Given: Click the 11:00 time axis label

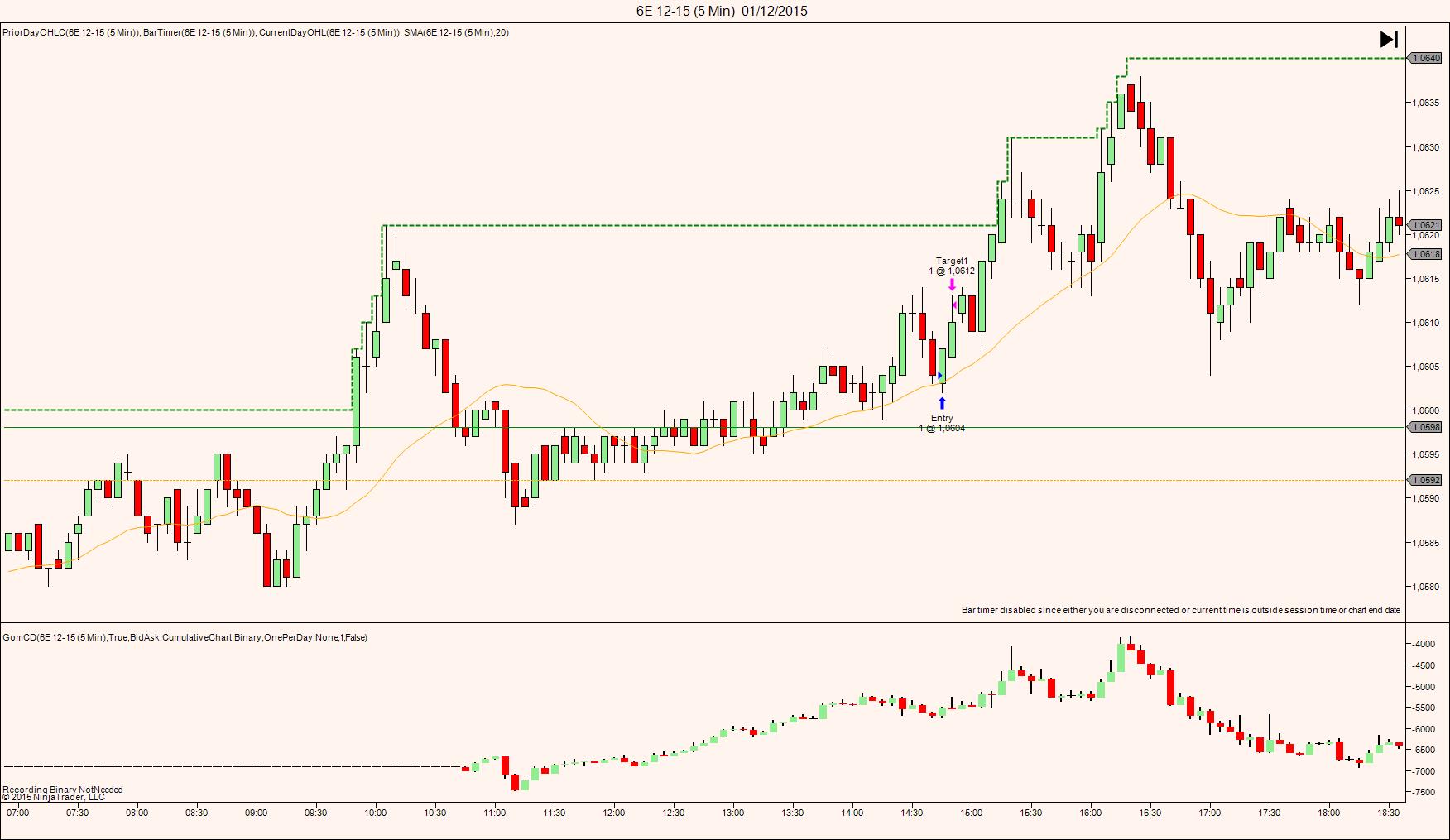Looking at the screenshot, I should click(494, 813).
